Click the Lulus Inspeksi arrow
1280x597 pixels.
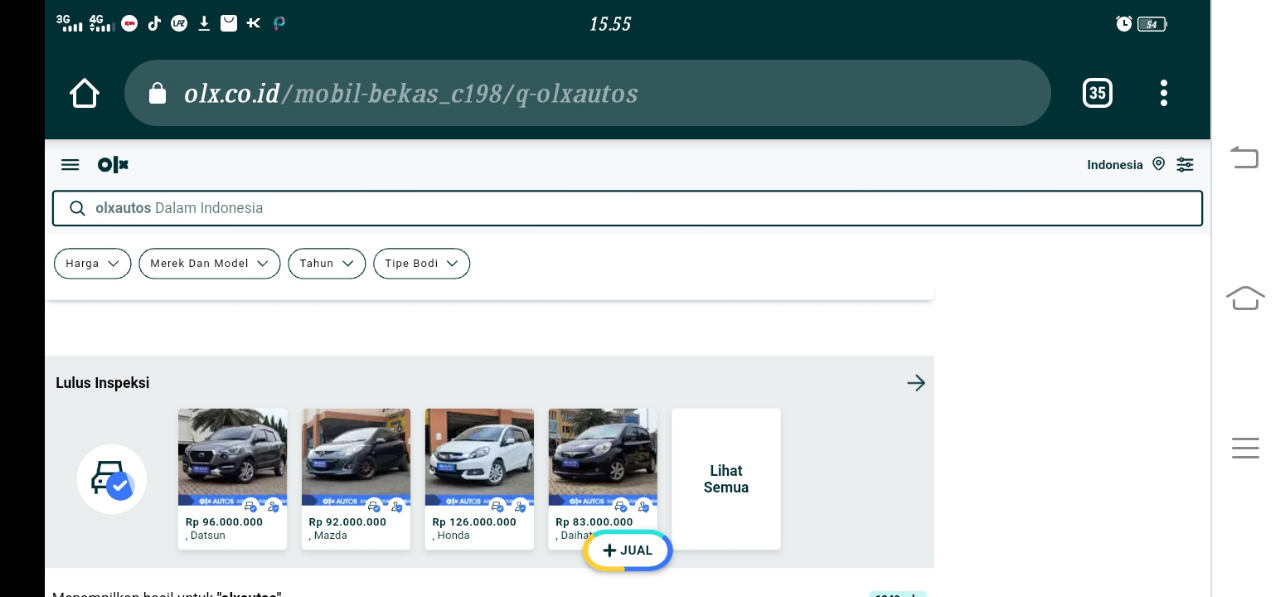[x=916, y=383]
